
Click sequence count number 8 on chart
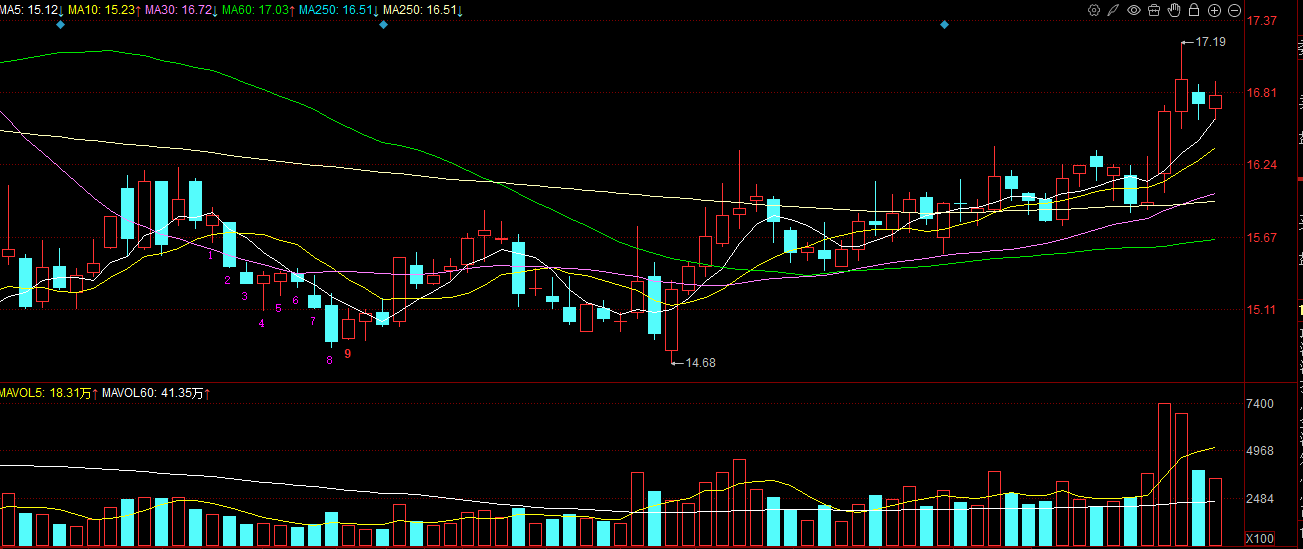click(x=329, y=360)
